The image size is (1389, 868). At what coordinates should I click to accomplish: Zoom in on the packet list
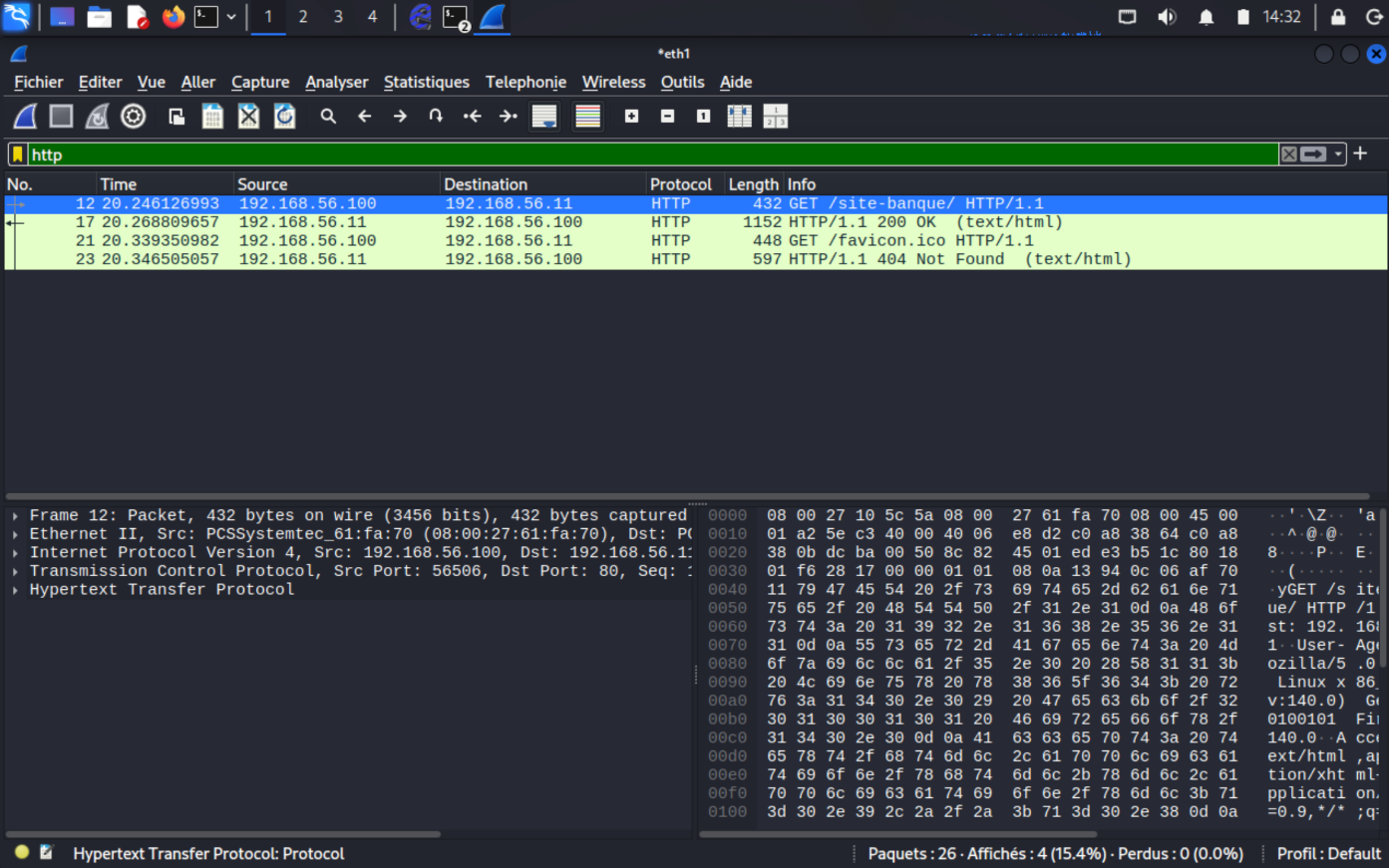click(x=631, y=116)
